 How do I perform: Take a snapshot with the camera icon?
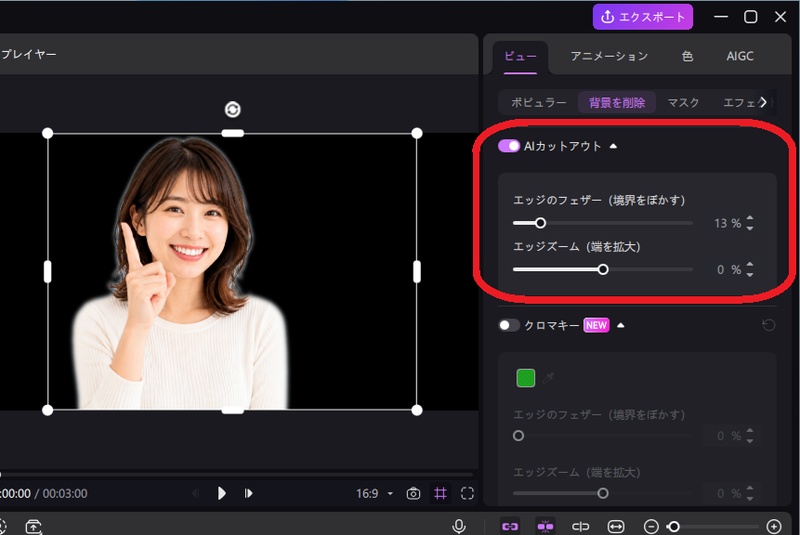[x=413, y=493]
